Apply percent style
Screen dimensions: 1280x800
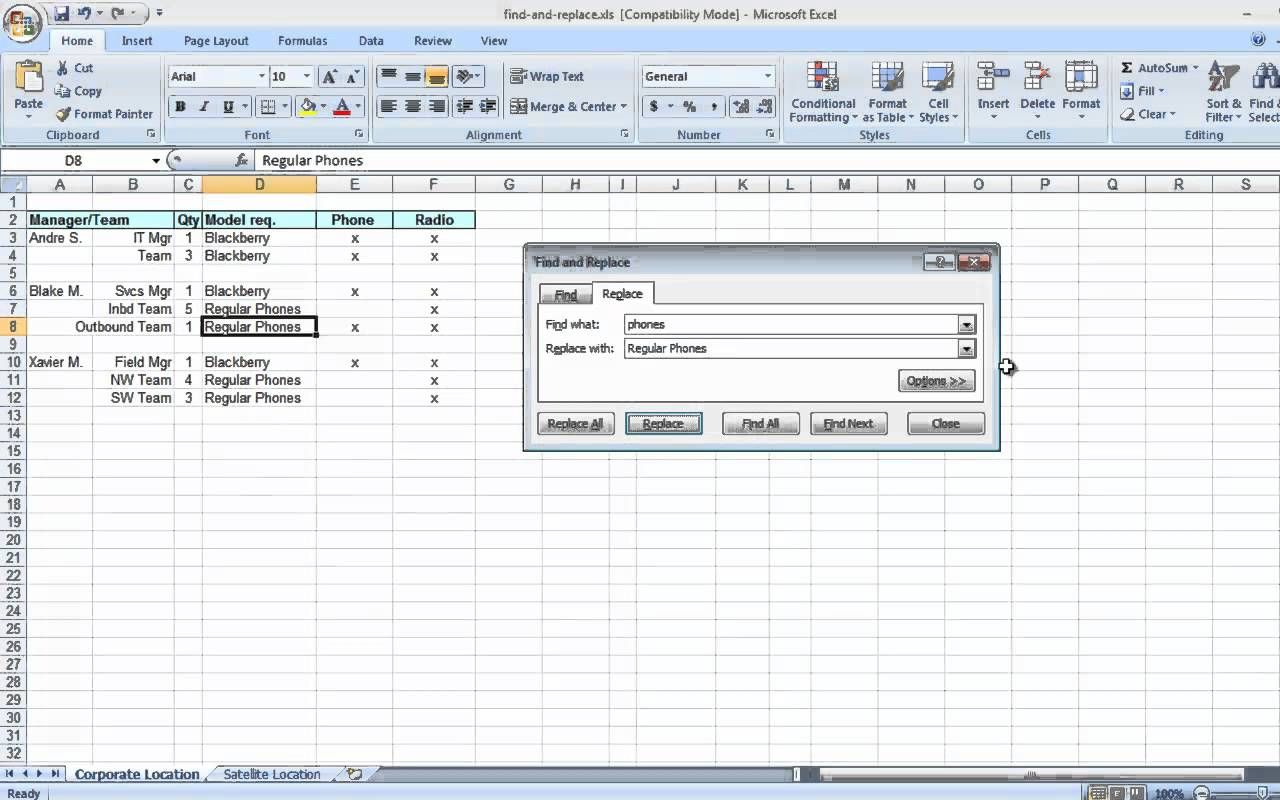click(x=689, y=106)
